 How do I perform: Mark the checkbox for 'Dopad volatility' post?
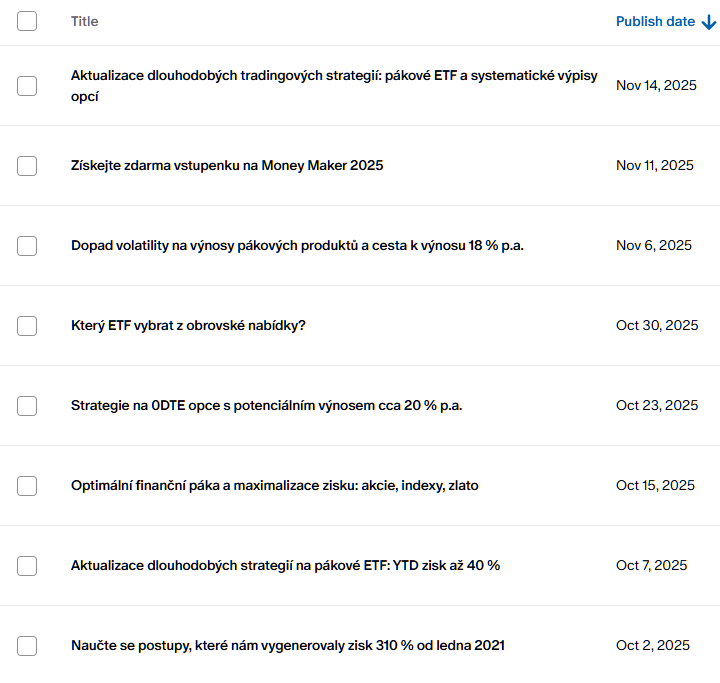point(27,246)
